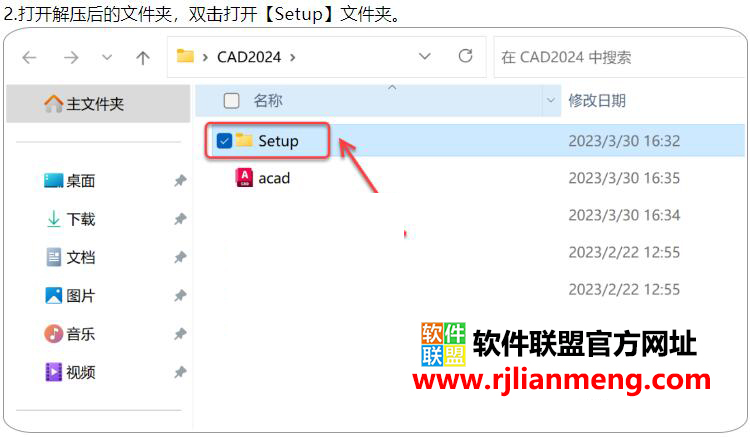
Task: Uncheck the Setup folder checkbox
Action: click(224, 141)
